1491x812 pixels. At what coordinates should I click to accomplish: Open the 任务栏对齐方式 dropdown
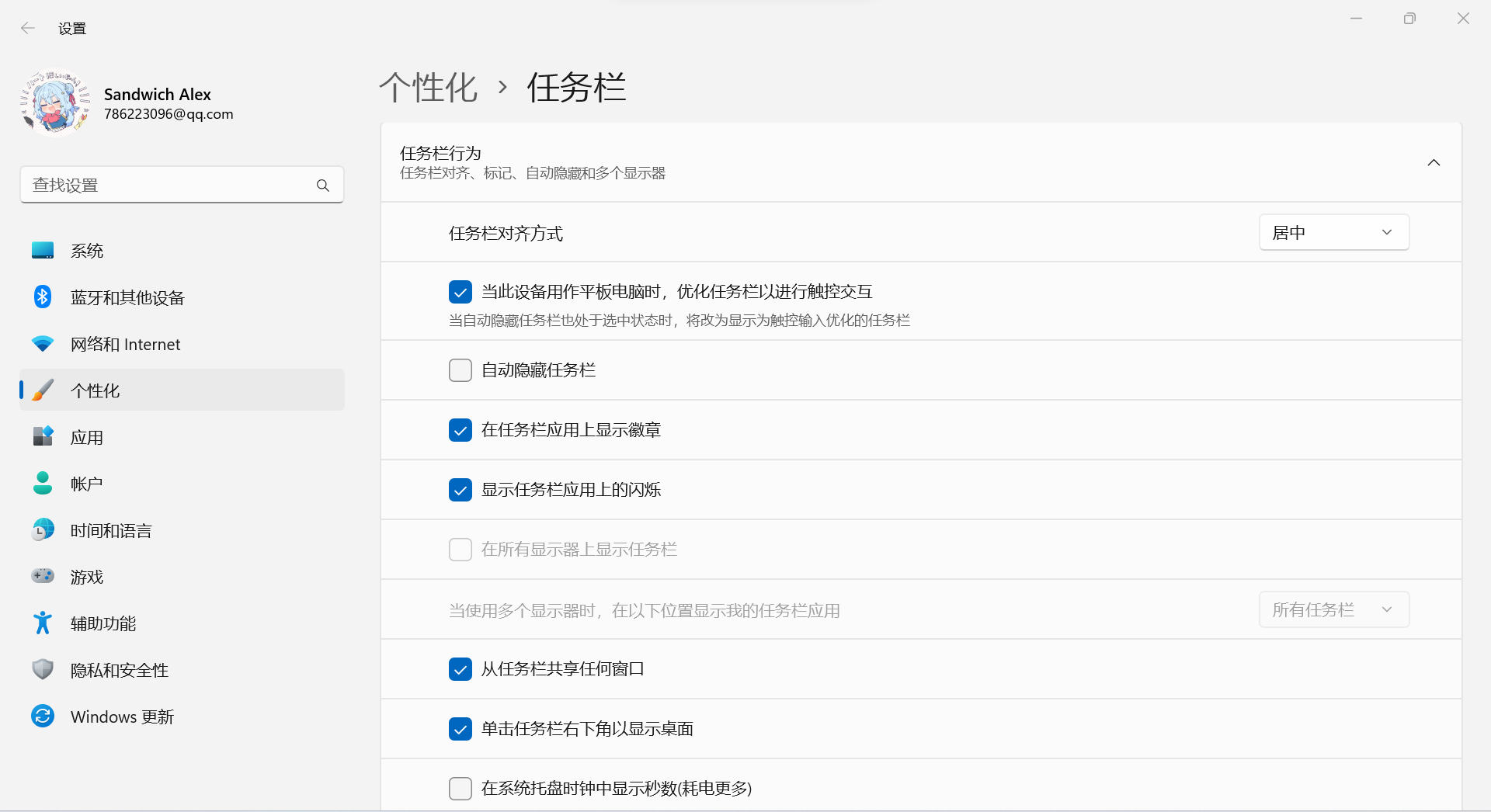[1333, 232]
